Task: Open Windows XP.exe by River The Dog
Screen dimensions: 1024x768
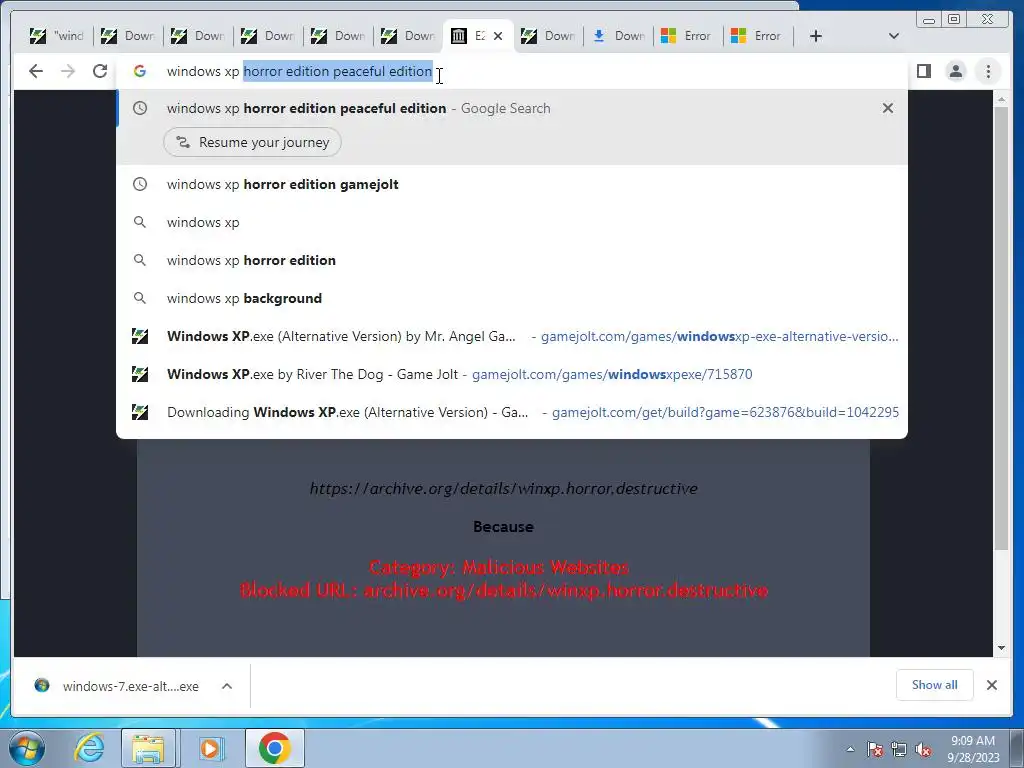Action: coord(512,374)
